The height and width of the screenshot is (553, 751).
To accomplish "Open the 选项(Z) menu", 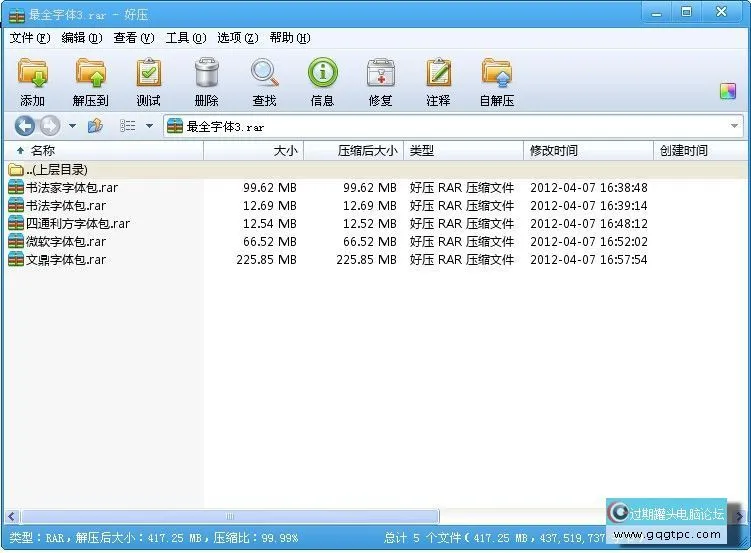I will pos(238,38).
